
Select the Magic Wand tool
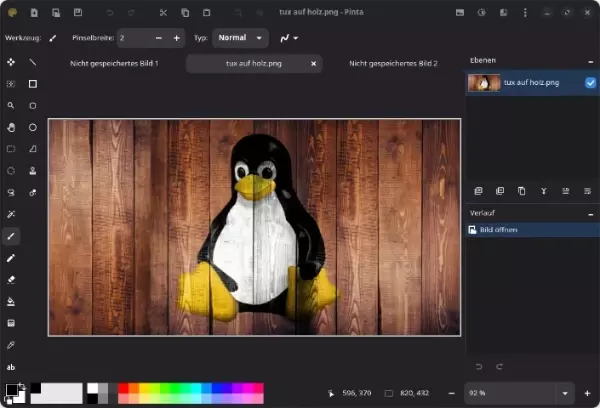point(11,214)
